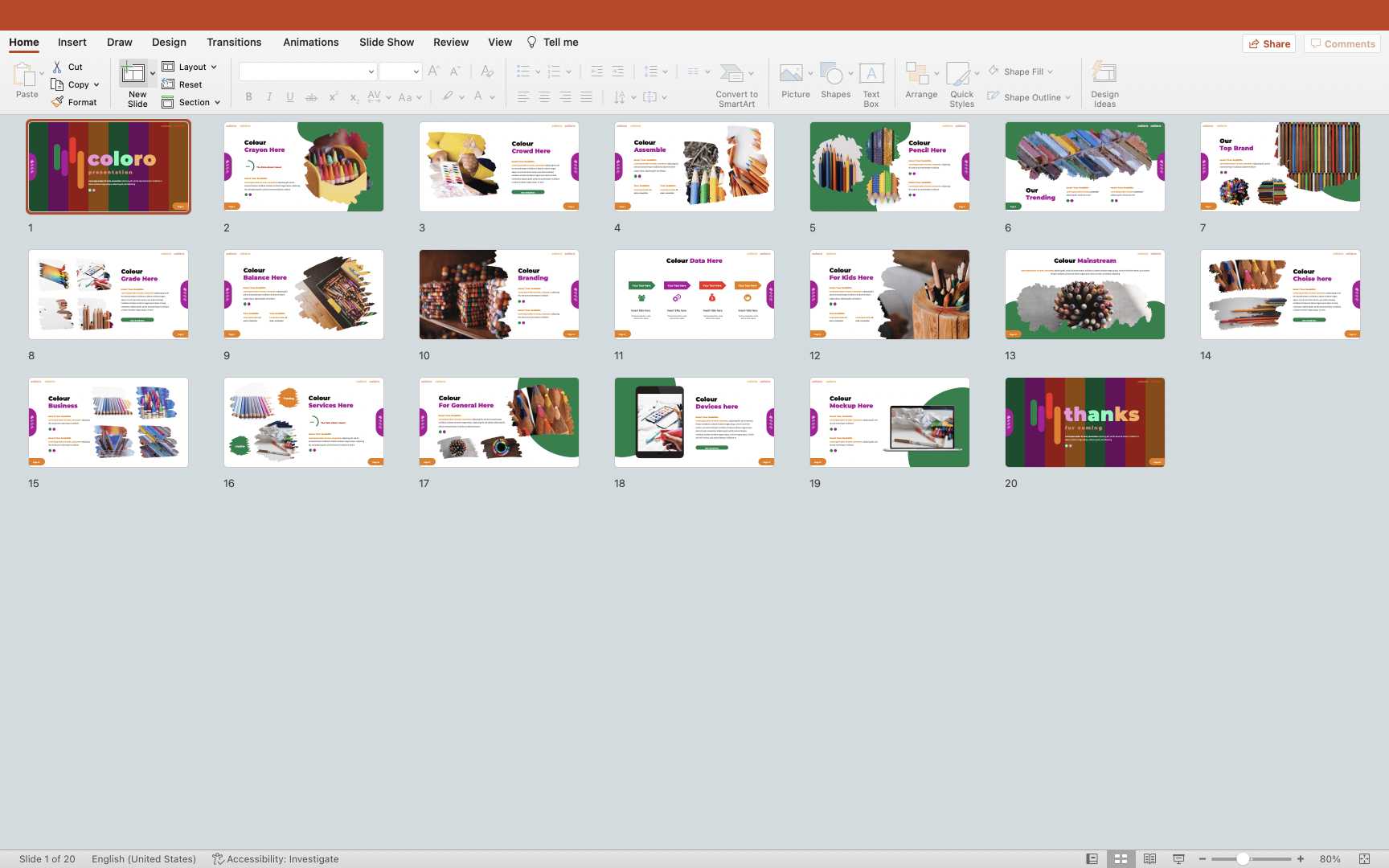The image size is (1389, 868).
Task: Click the Arrange icon
Action: click(917, 74)
